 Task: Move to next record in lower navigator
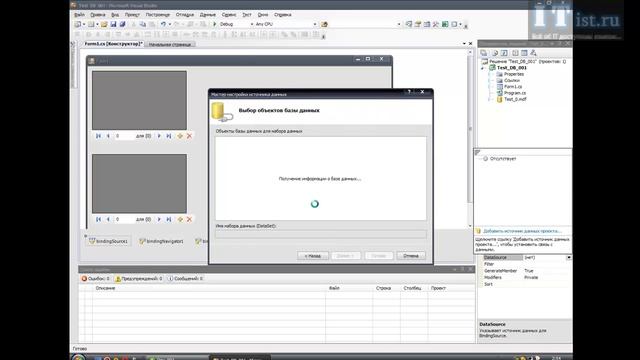click(x=159, y=219)
